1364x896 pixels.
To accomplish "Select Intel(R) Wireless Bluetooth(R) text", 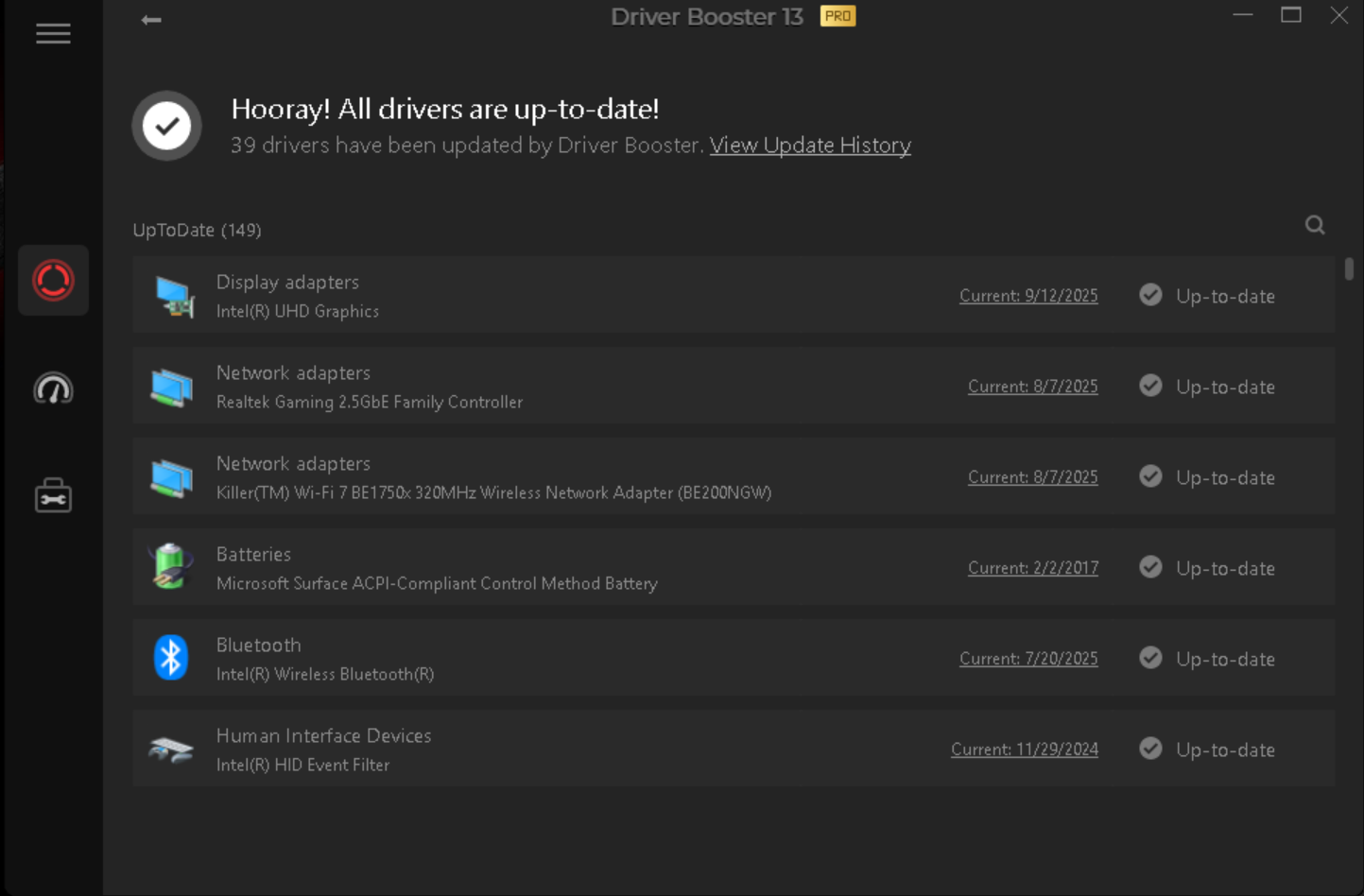I will tap(325, 674).
